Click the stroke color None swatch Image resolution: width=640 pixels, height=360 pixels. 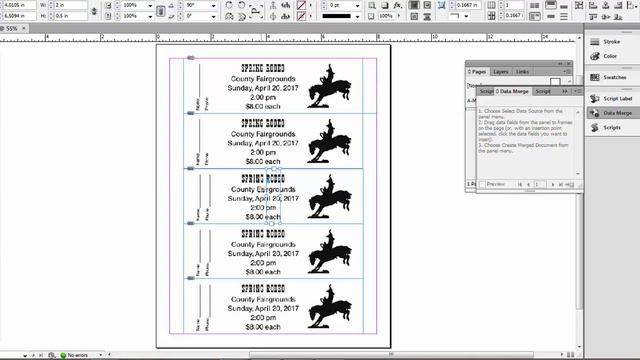301,16
